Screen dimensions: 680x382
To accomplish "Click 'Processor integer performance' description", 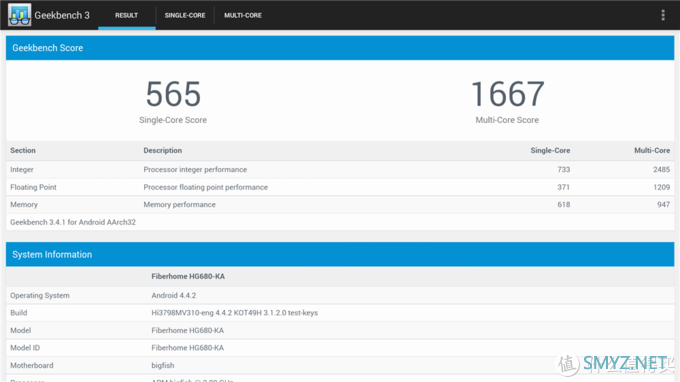I will [195, 170].
